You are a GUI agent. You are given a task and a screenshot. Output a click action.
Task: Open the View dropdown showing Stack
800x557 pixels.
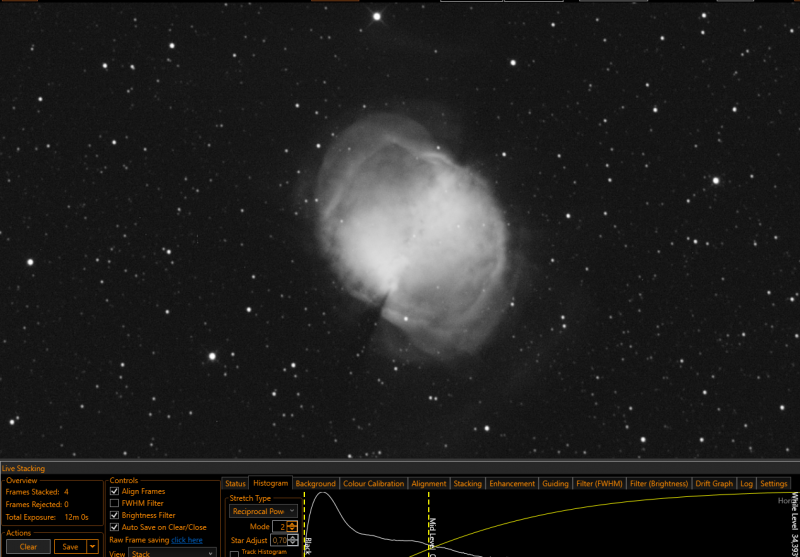pyautogui.click(x=172, y=553)
